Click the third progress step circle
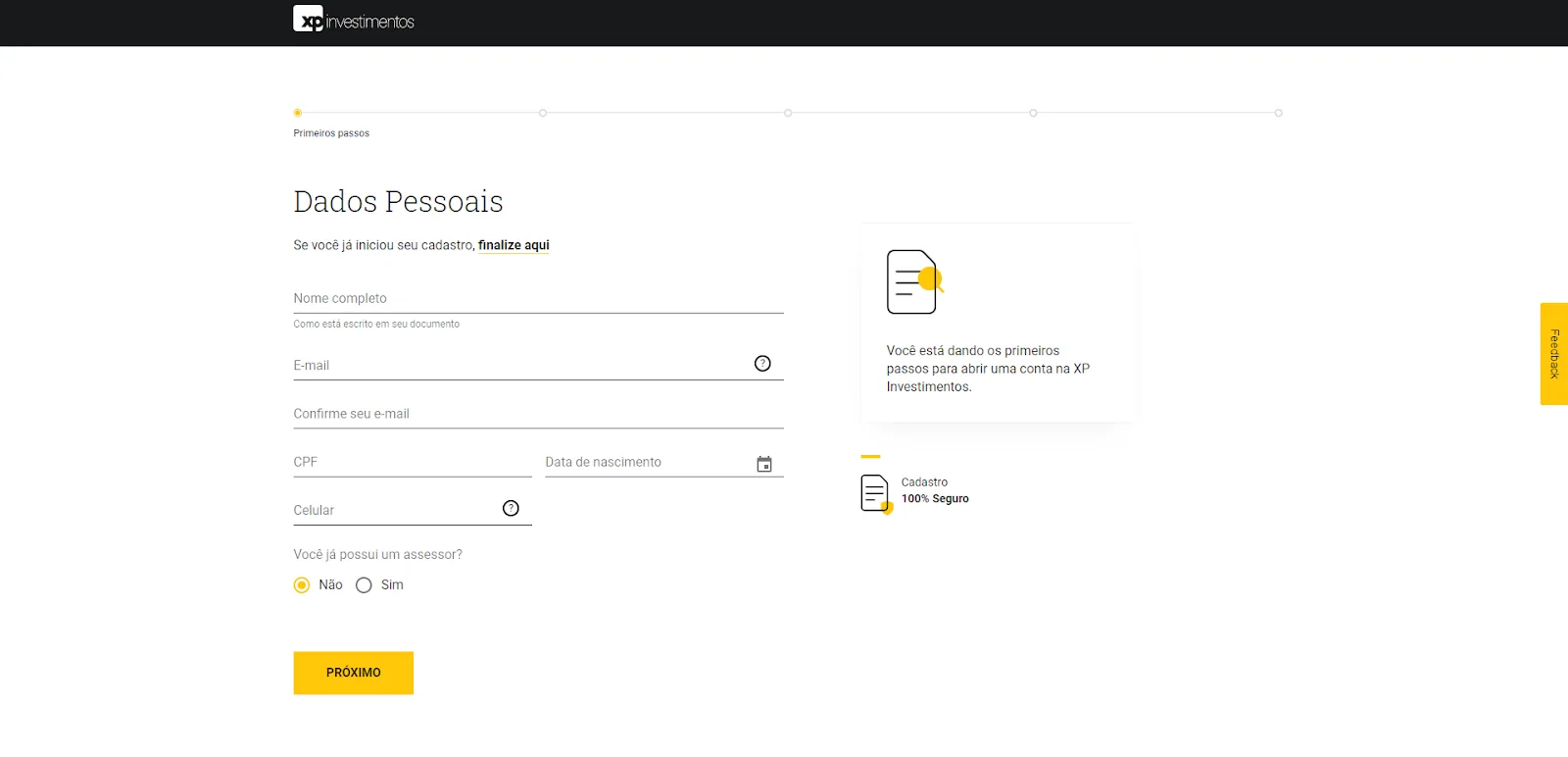This screenshot has height=757, width=1568. pos(788,113)
